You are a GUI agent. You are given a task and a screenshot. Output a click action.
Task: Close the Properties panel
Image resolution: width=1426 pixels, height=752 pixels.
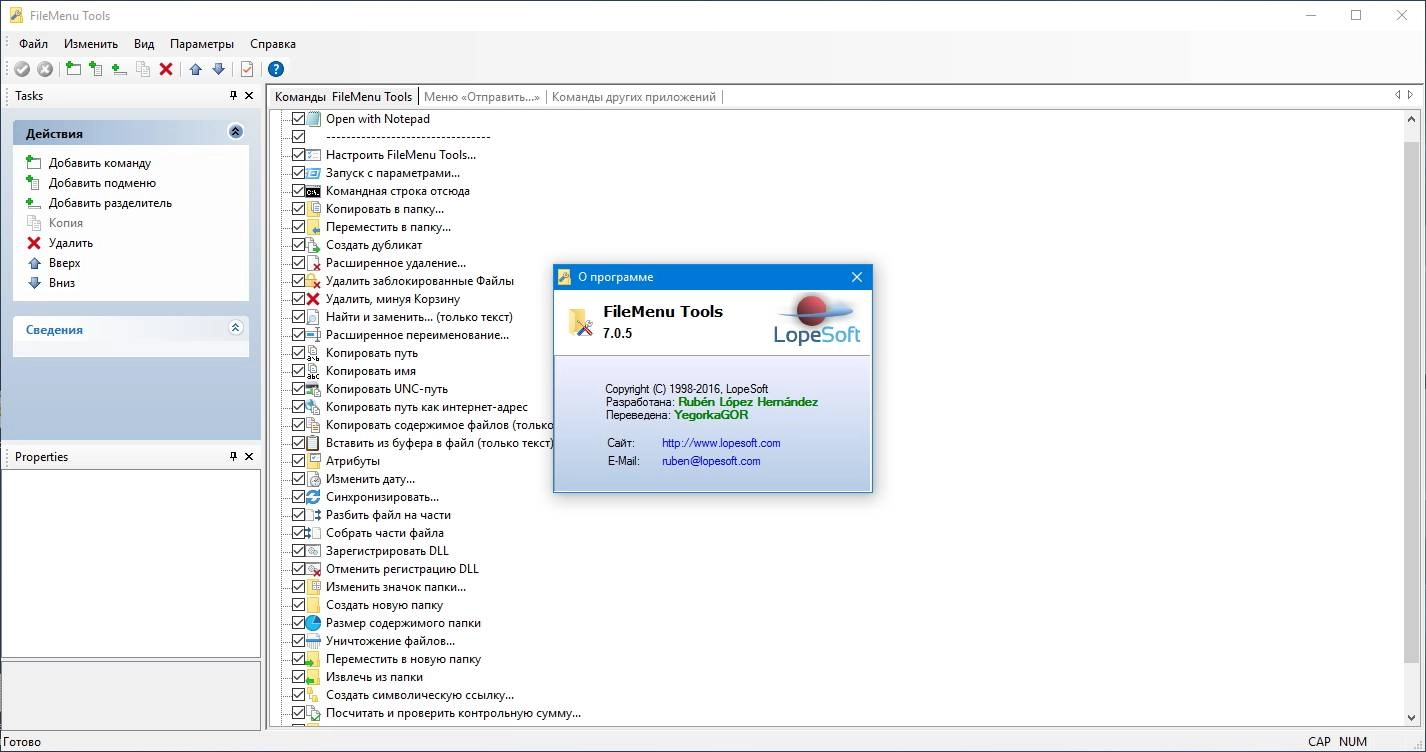pos(249,457)
